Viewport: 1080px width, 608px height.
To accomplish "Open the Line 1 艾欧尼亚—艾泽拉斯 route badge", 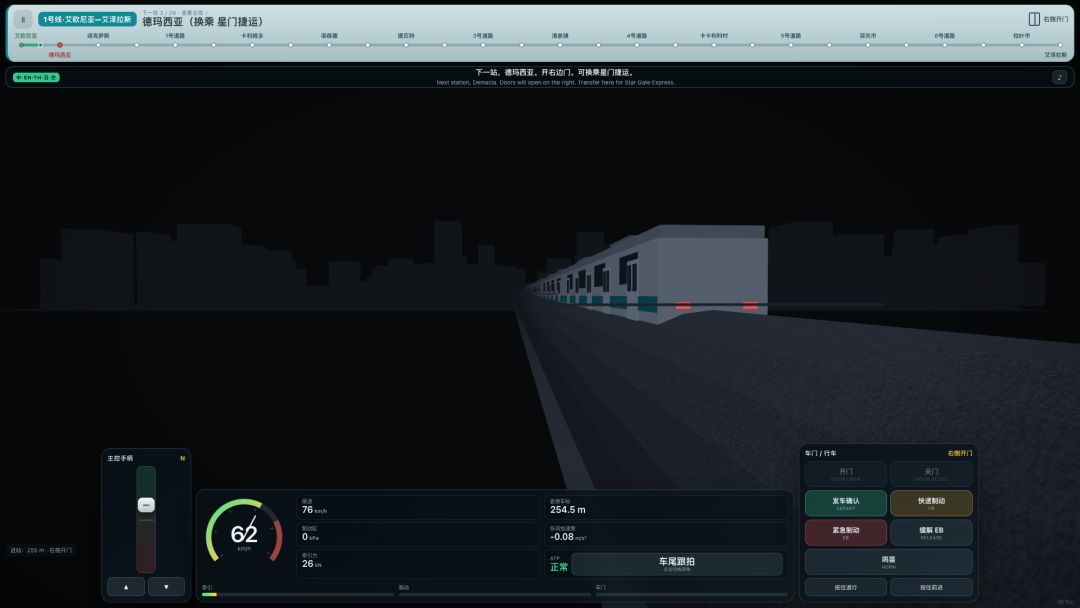I will (x=87, y=19).
